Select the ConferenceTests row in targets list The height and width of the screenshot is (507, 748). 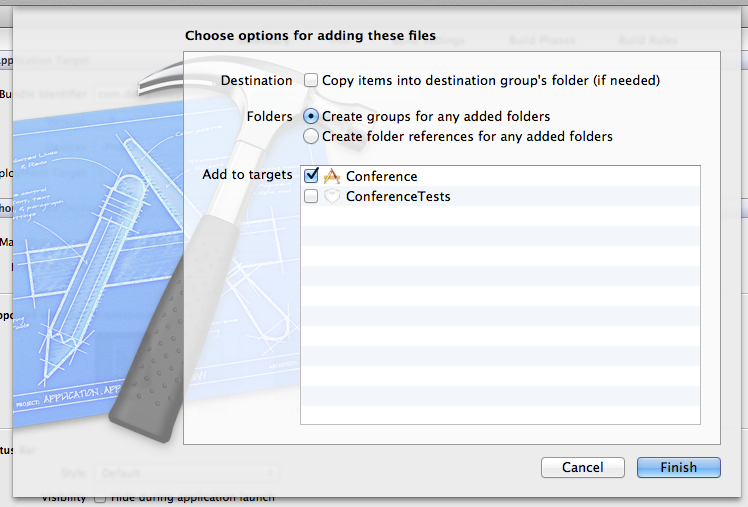(x=500, y=196)
